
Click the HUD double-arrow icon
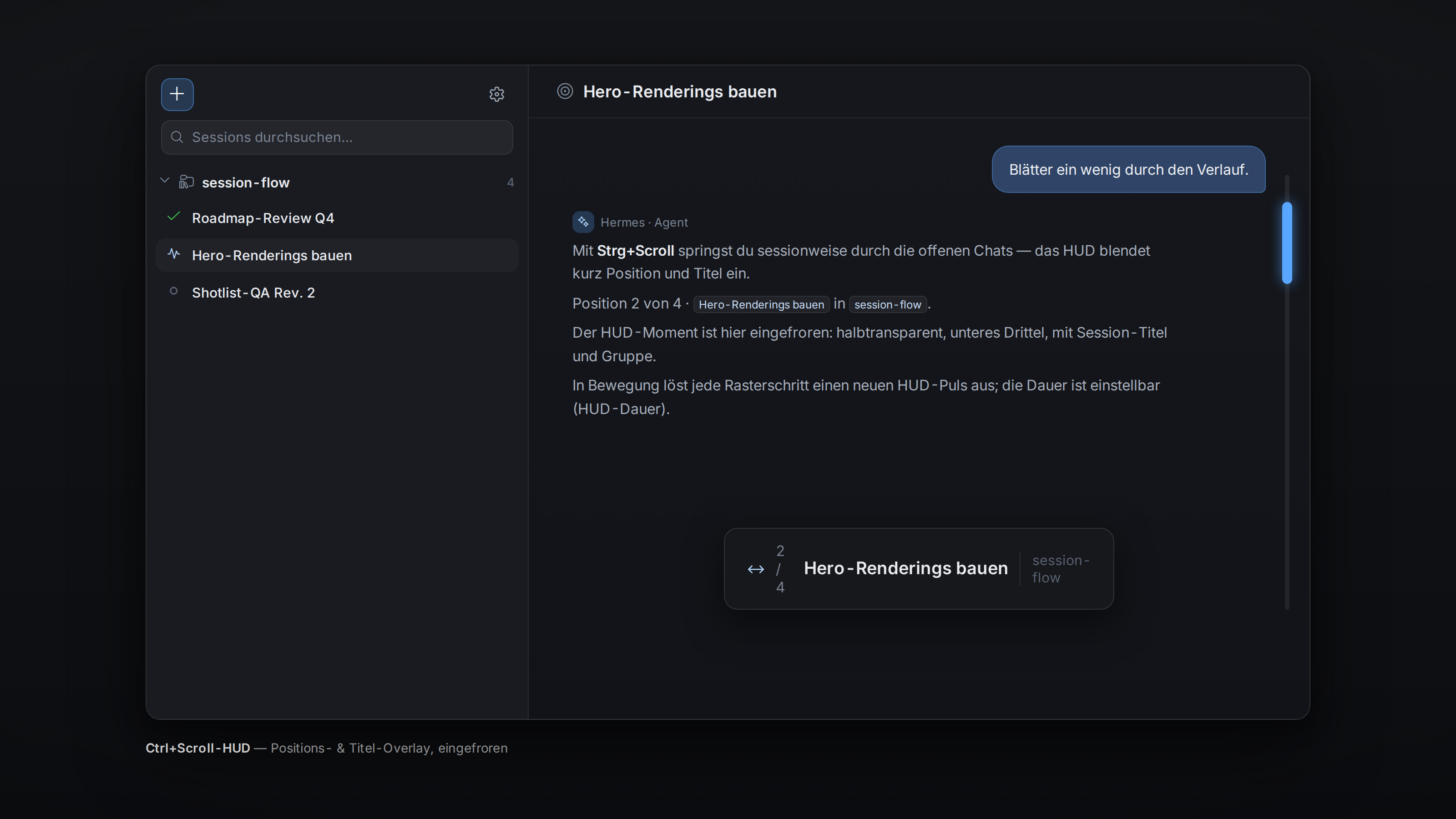click(x=756, y=570)
